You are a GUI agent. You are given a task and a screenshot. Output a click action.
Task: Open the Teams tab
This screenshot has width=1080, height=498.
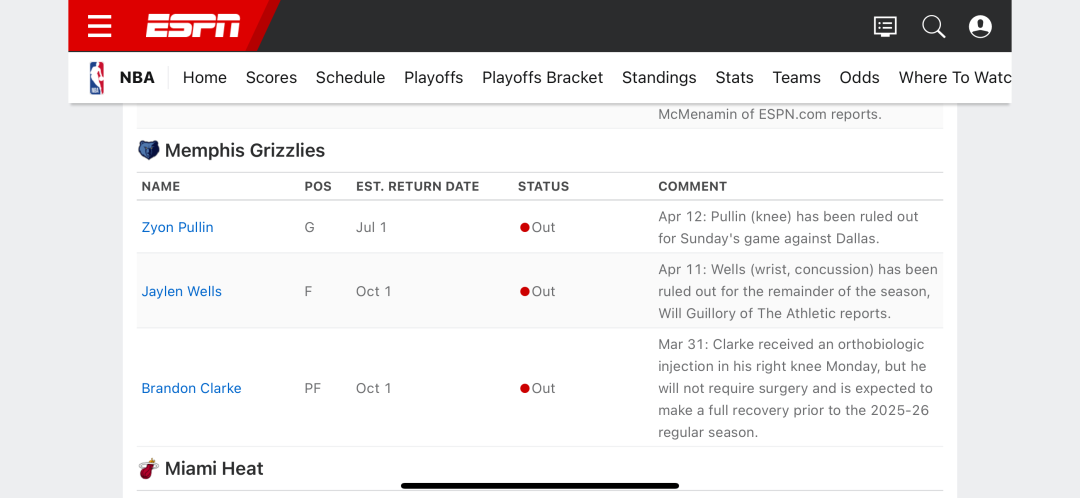click(796, 78)
